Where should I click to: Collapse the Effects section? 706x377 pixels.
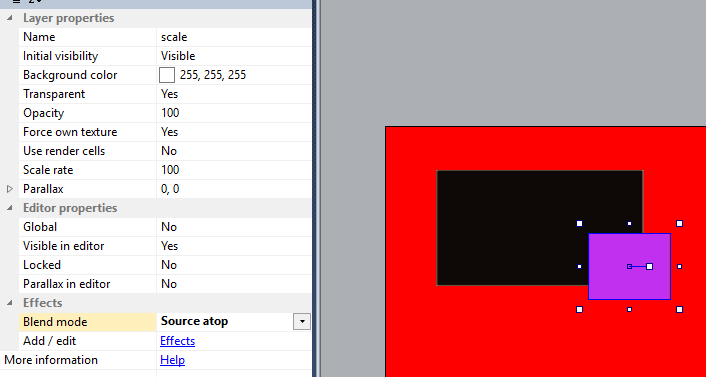coord(10,303)
